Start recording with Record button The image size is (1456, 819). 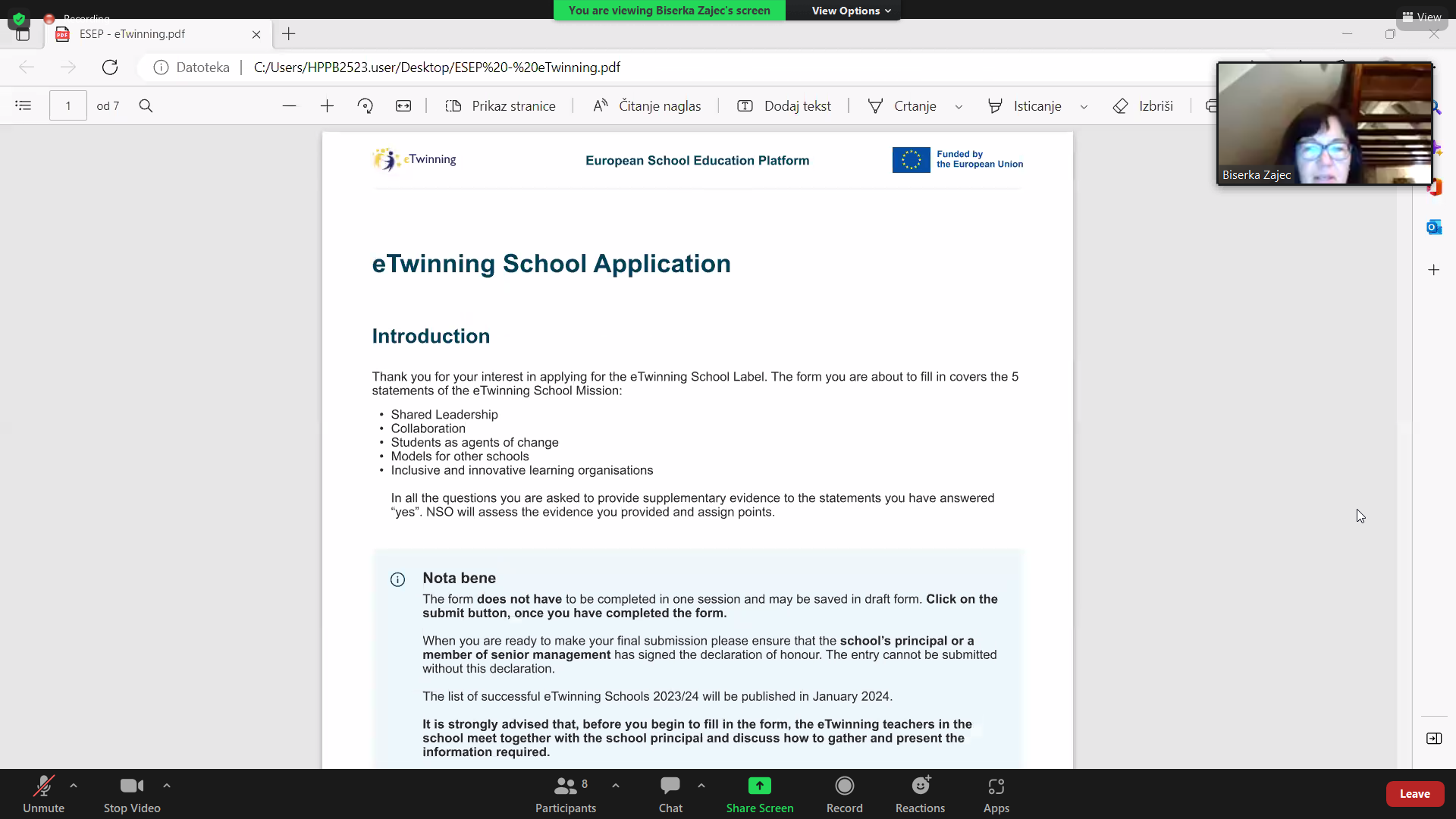[845, 794]
